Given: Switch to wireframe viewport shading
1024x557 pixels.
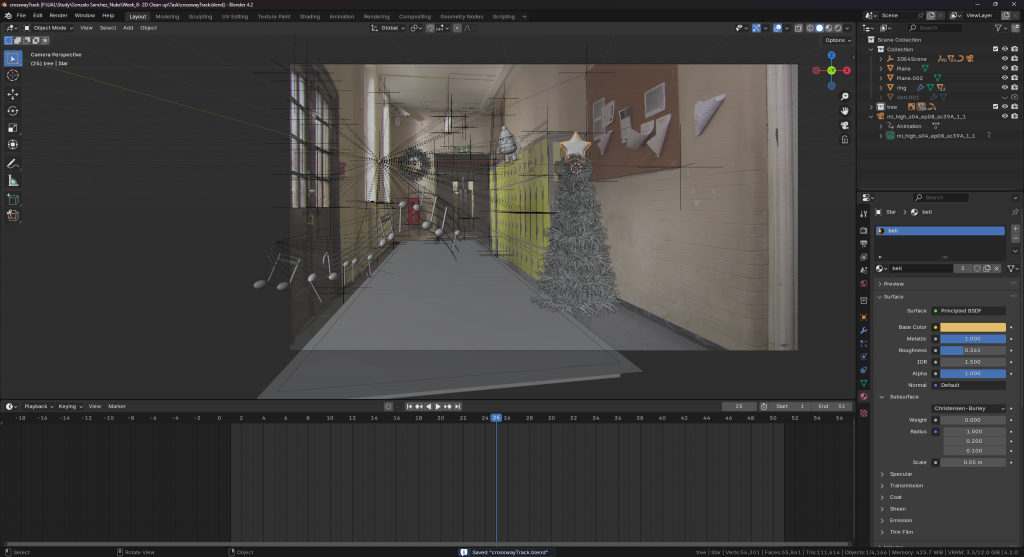Looking at the screenshot, I should pyautogui.click(x=810, y=28).
